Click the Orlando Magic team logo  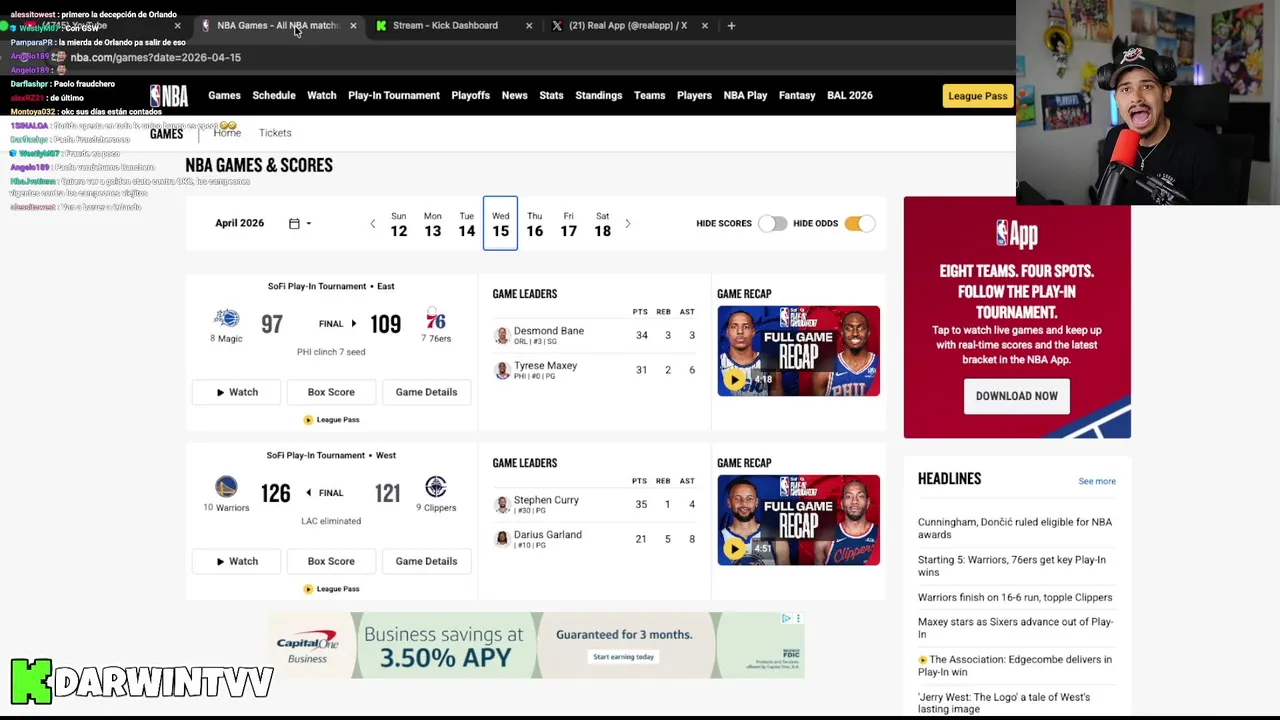[227, 318]
